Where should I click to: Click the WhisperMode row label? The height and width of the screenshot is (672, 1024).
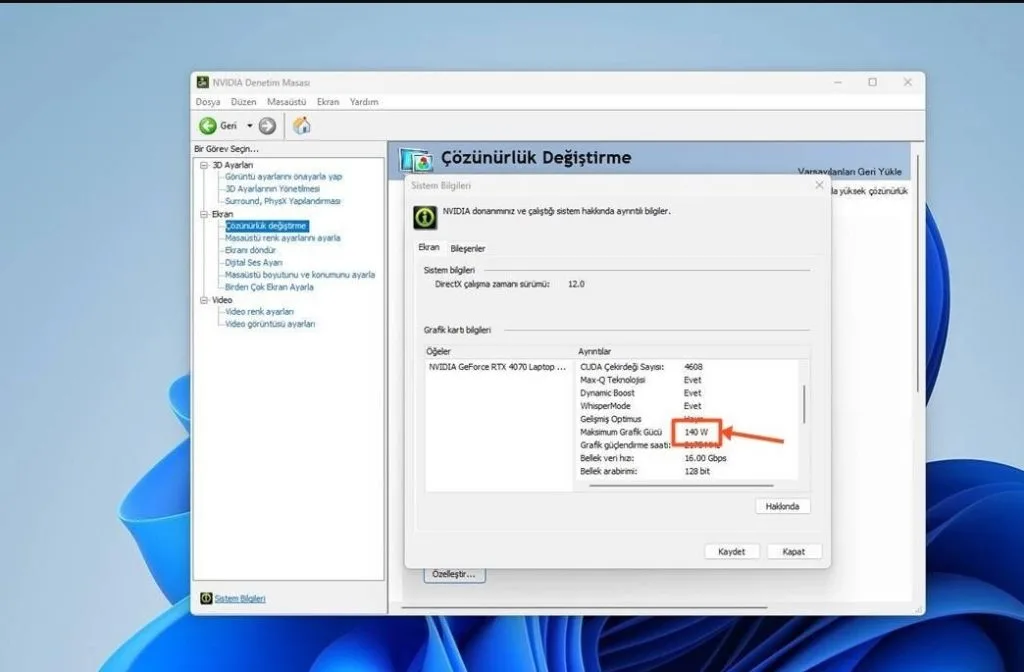pos(605,406)
